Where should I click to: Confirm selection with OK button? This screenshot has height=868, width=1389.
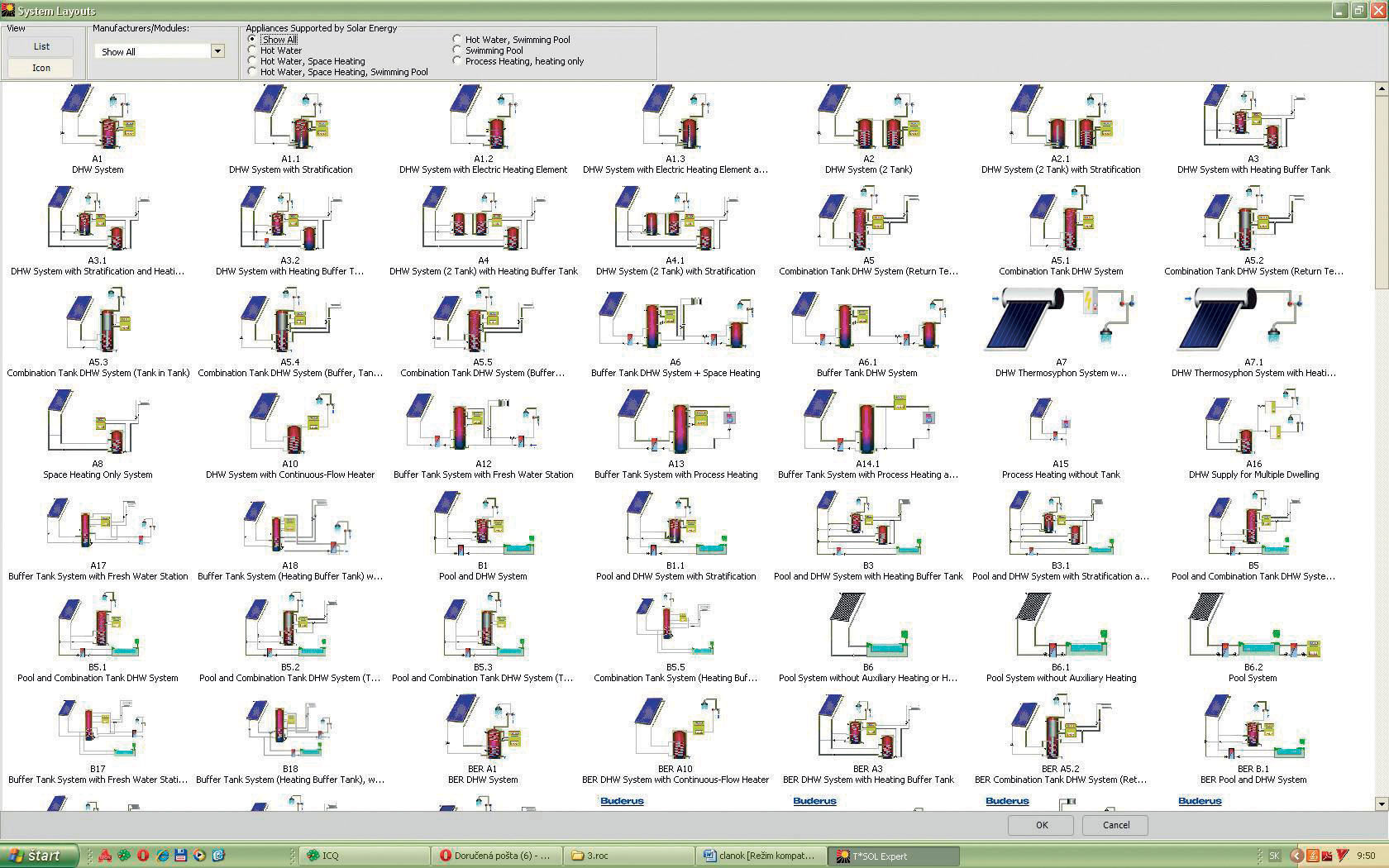click(x=1041, y=825)
